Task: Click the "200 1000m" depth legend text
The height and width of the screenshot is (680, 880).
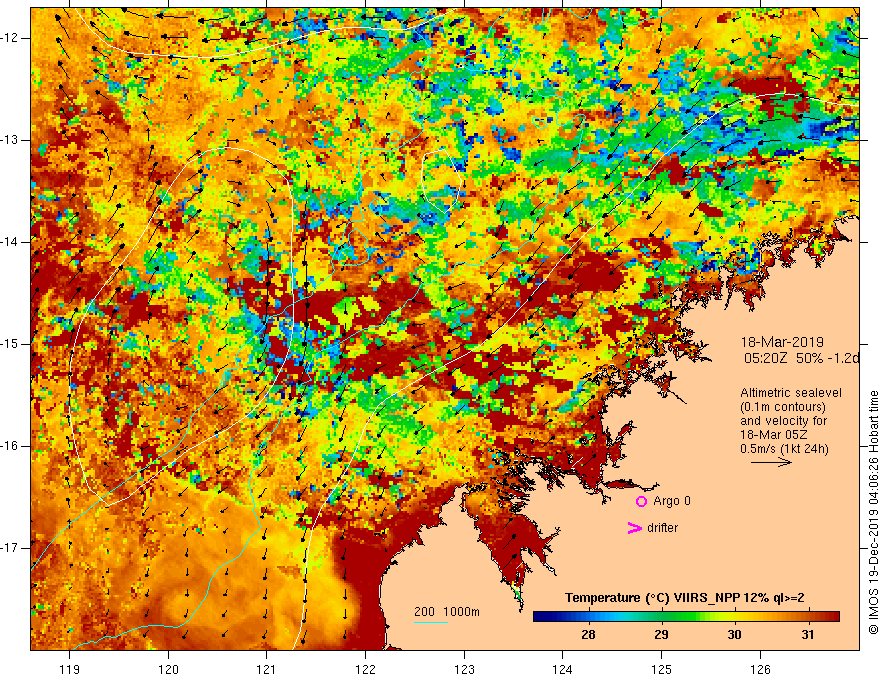Action: (447, 612)
